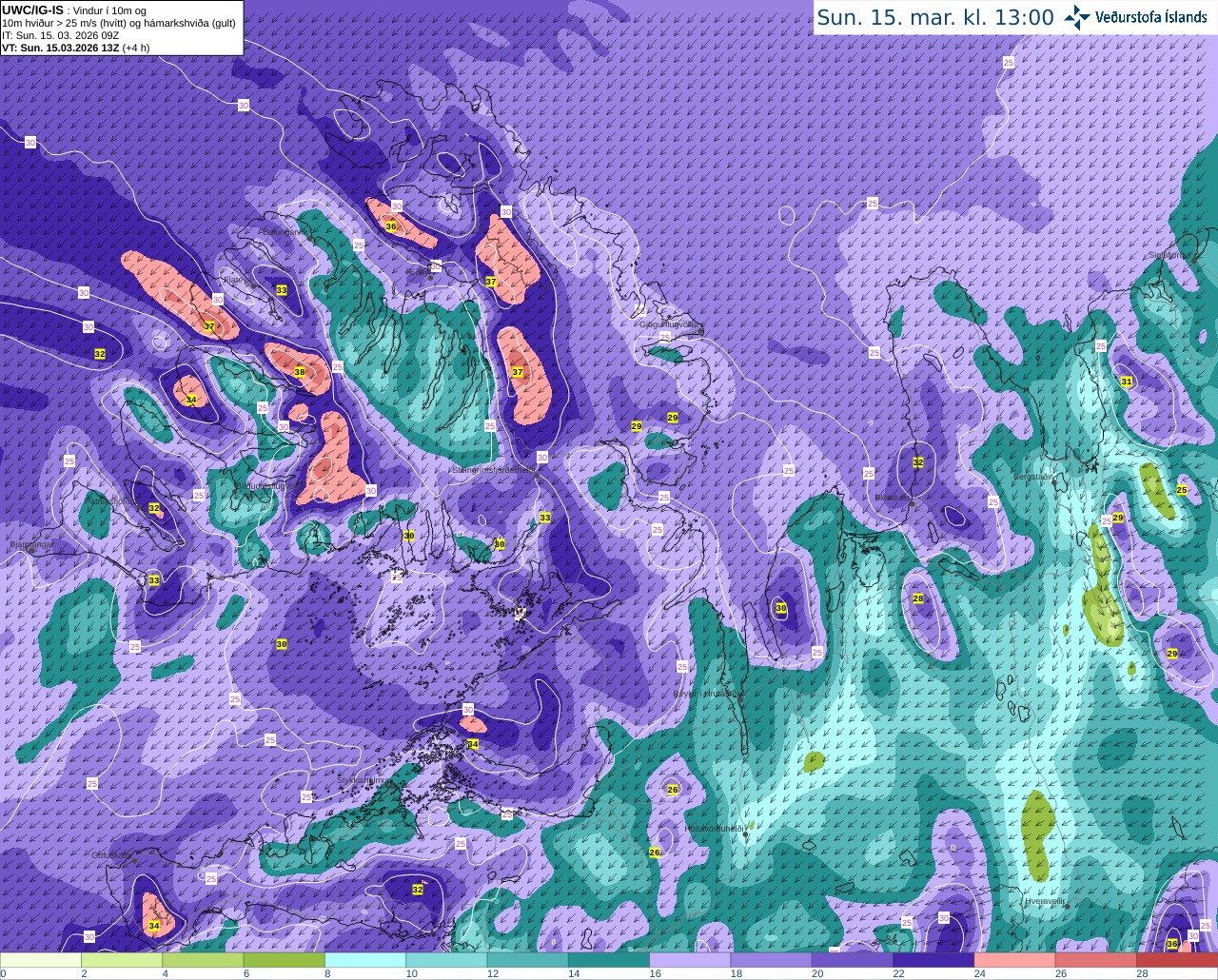1218x980 pixels.
Task: Click the Siglufjörður station label
Action: coord(1169,255)
